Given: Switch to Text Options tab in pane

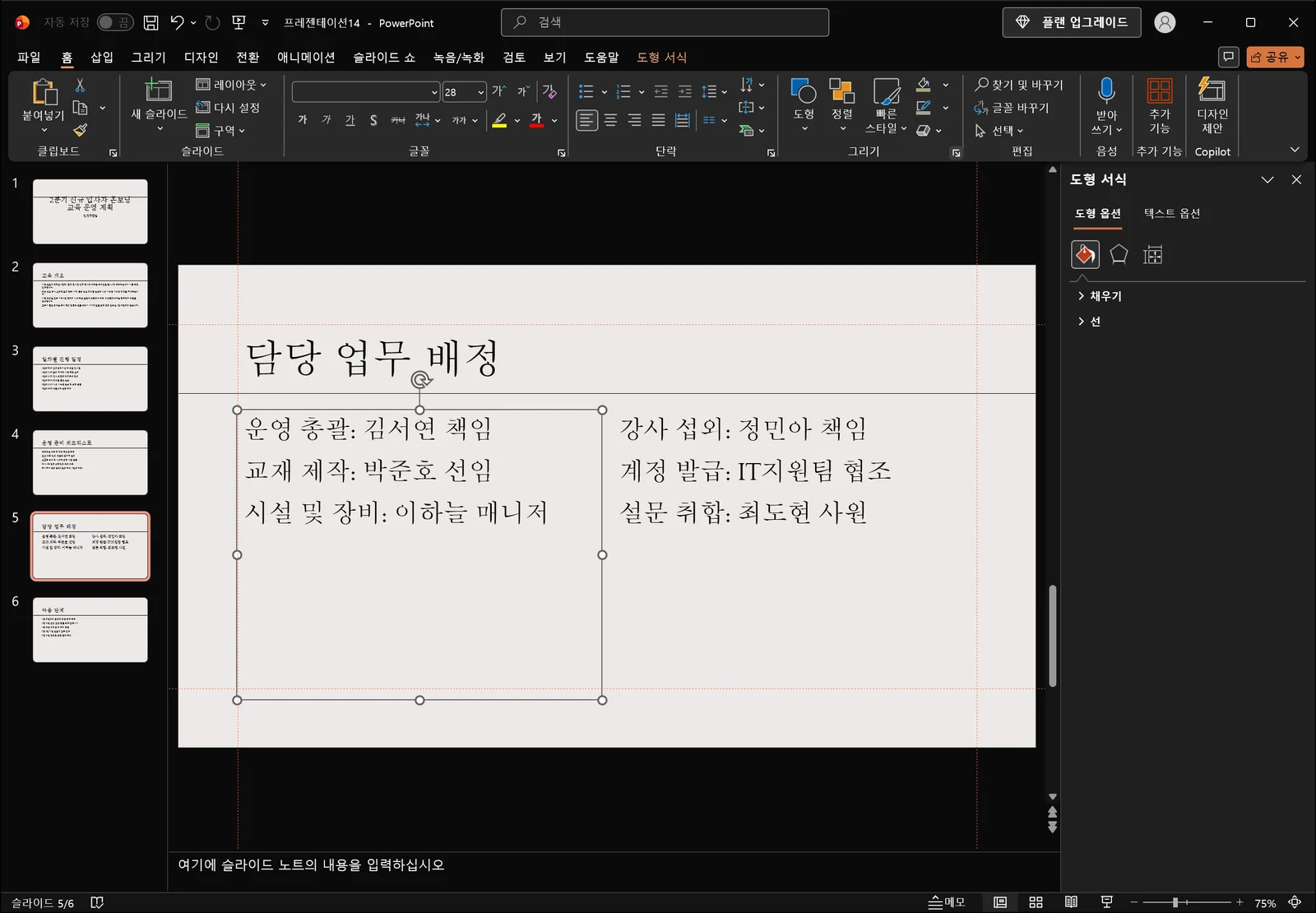Looking at the screenshot, I should (x=1172, y=213).
